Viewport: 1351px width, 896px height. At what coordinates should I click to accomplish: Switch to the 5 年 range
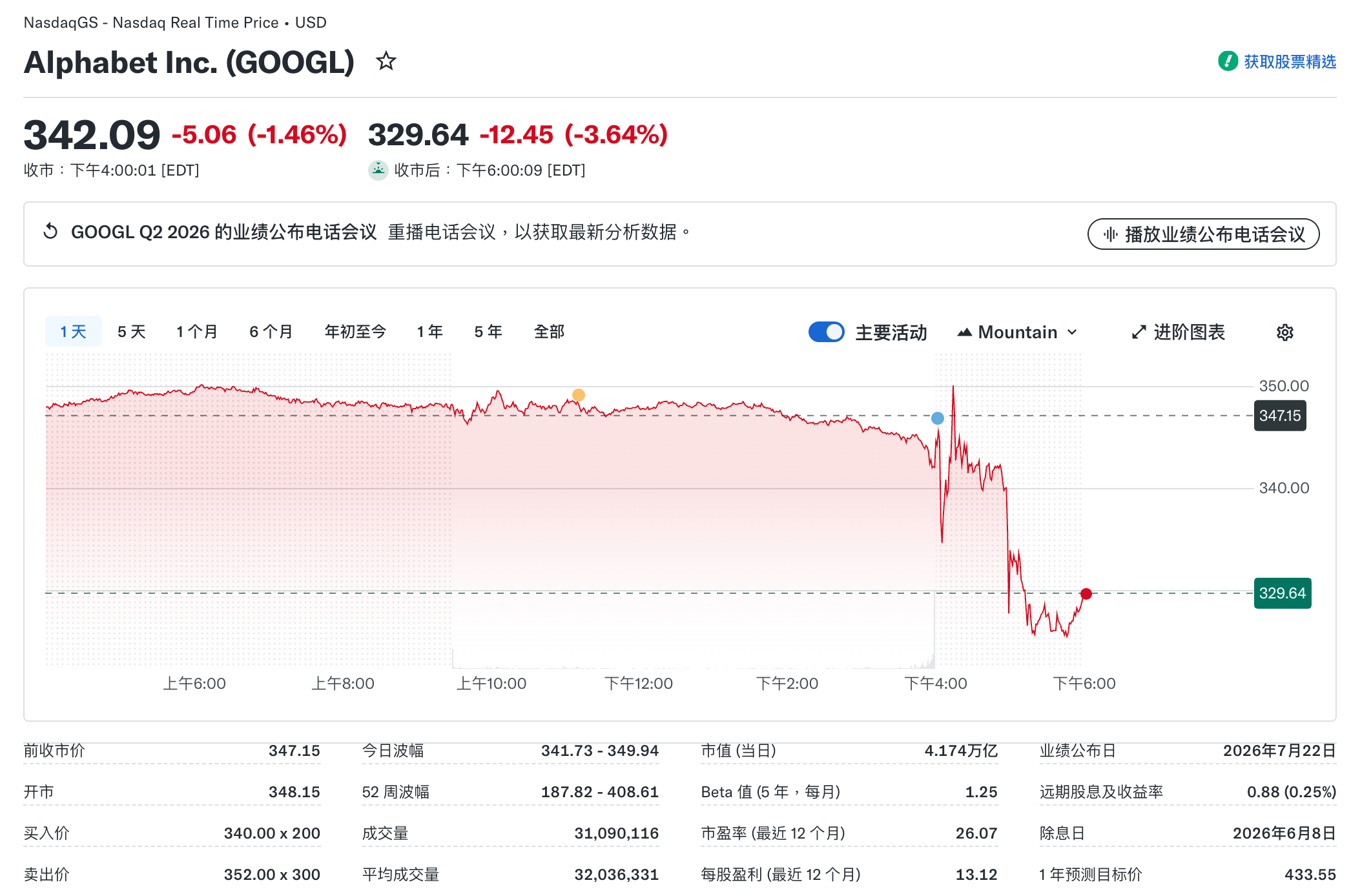coord(488,332)
